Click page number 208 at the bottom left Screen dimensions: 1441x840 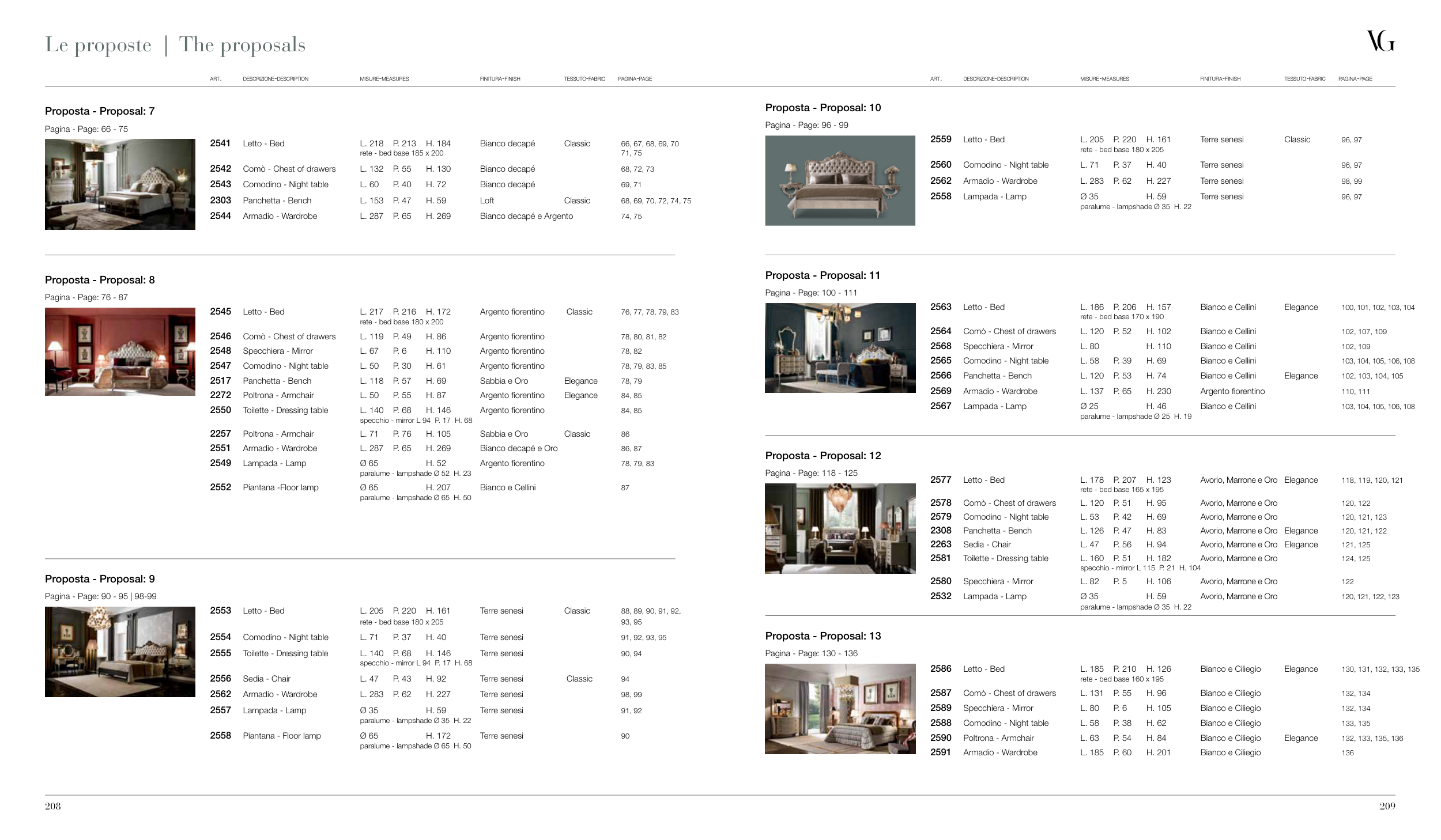(x=52, y=806)
